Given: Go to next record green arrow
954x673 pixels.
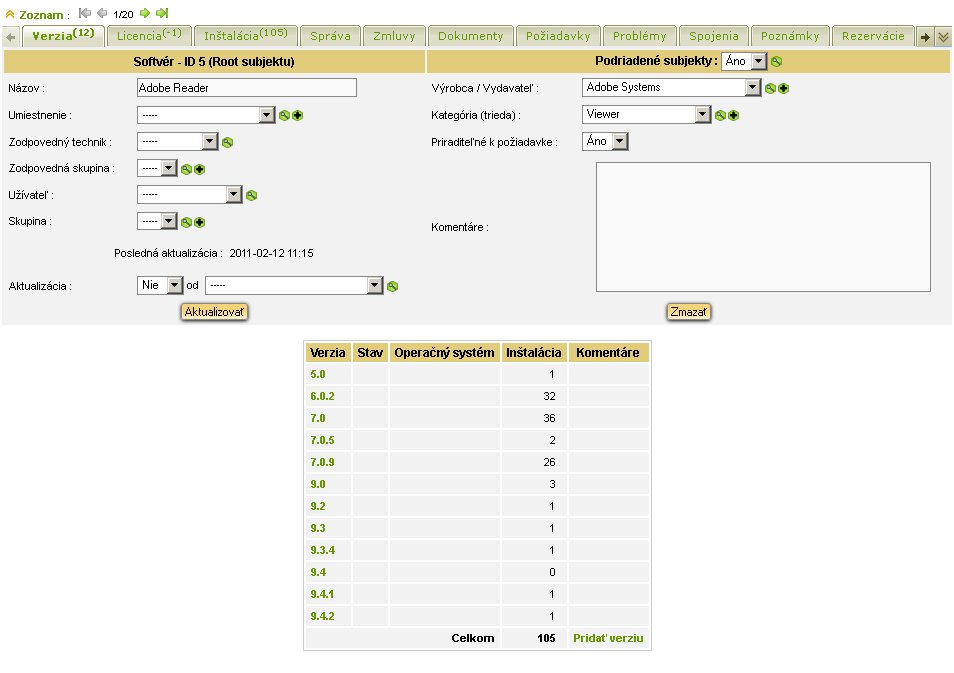Looking at the screenshot, I should [145, 13].
